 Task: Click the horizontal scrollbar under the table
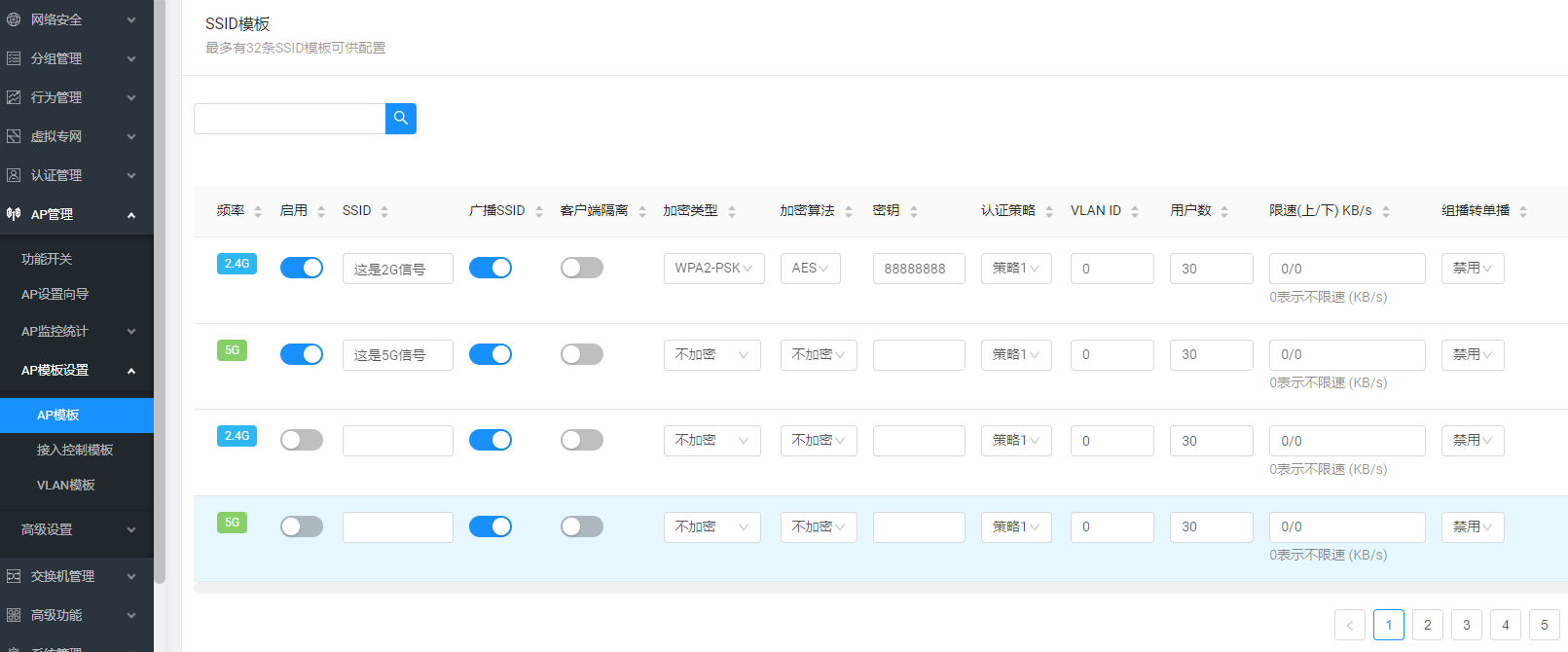tap(881, 588)
